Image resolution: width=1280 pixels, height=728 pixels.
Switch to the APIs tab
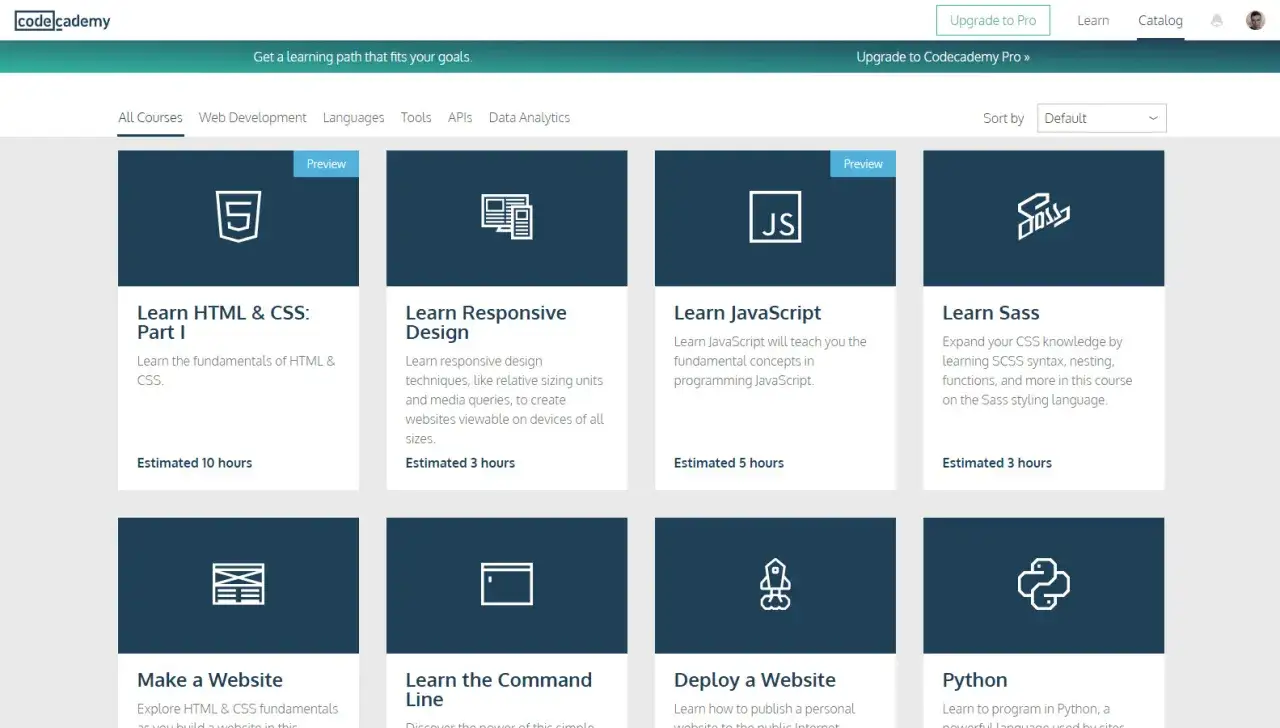[x=460, y=117]
